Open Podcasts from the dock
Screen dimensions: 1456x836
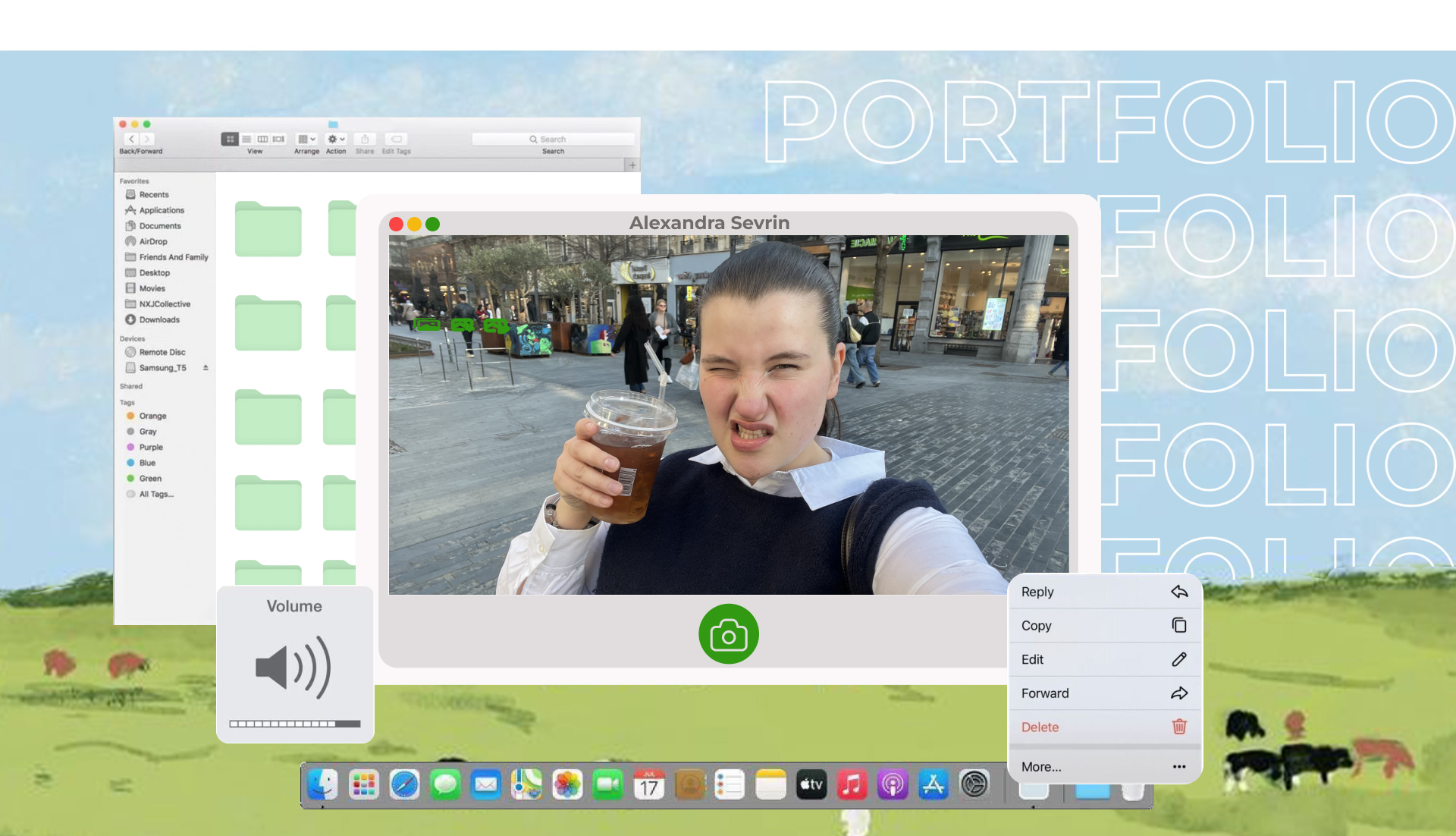pyautogui.click(x=893, y=784)
